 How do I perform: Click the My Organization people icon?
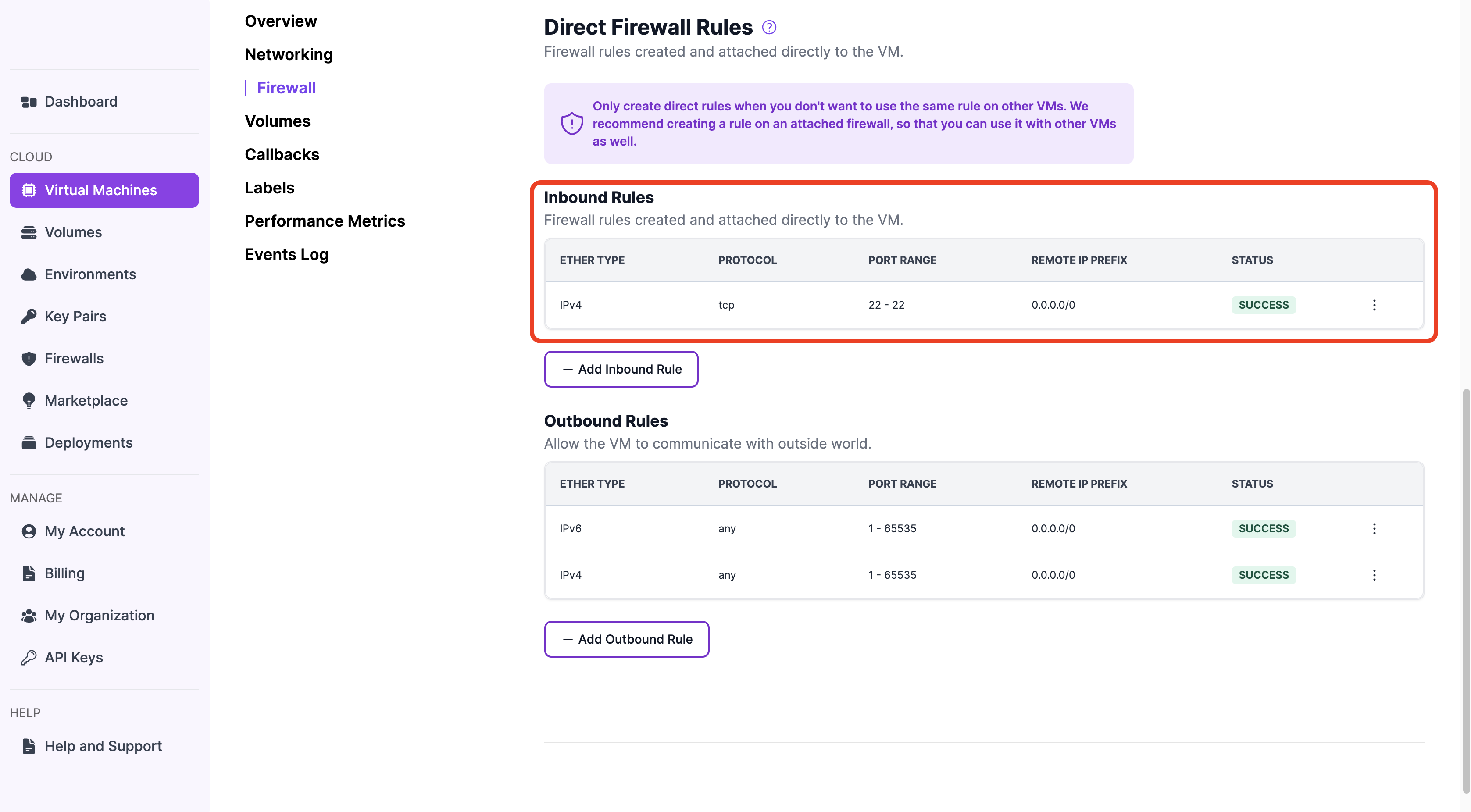click(29, 616)
